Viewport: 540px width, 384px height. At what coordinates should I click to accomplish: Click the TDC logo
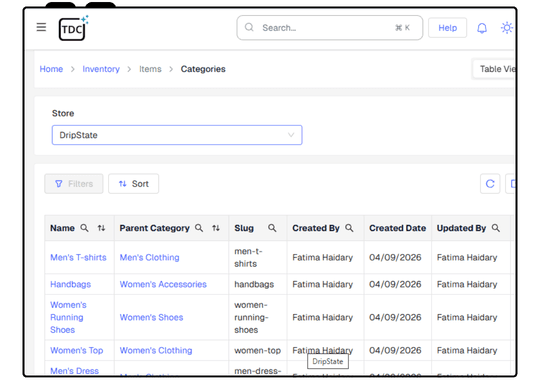click(x=73, y=28)
